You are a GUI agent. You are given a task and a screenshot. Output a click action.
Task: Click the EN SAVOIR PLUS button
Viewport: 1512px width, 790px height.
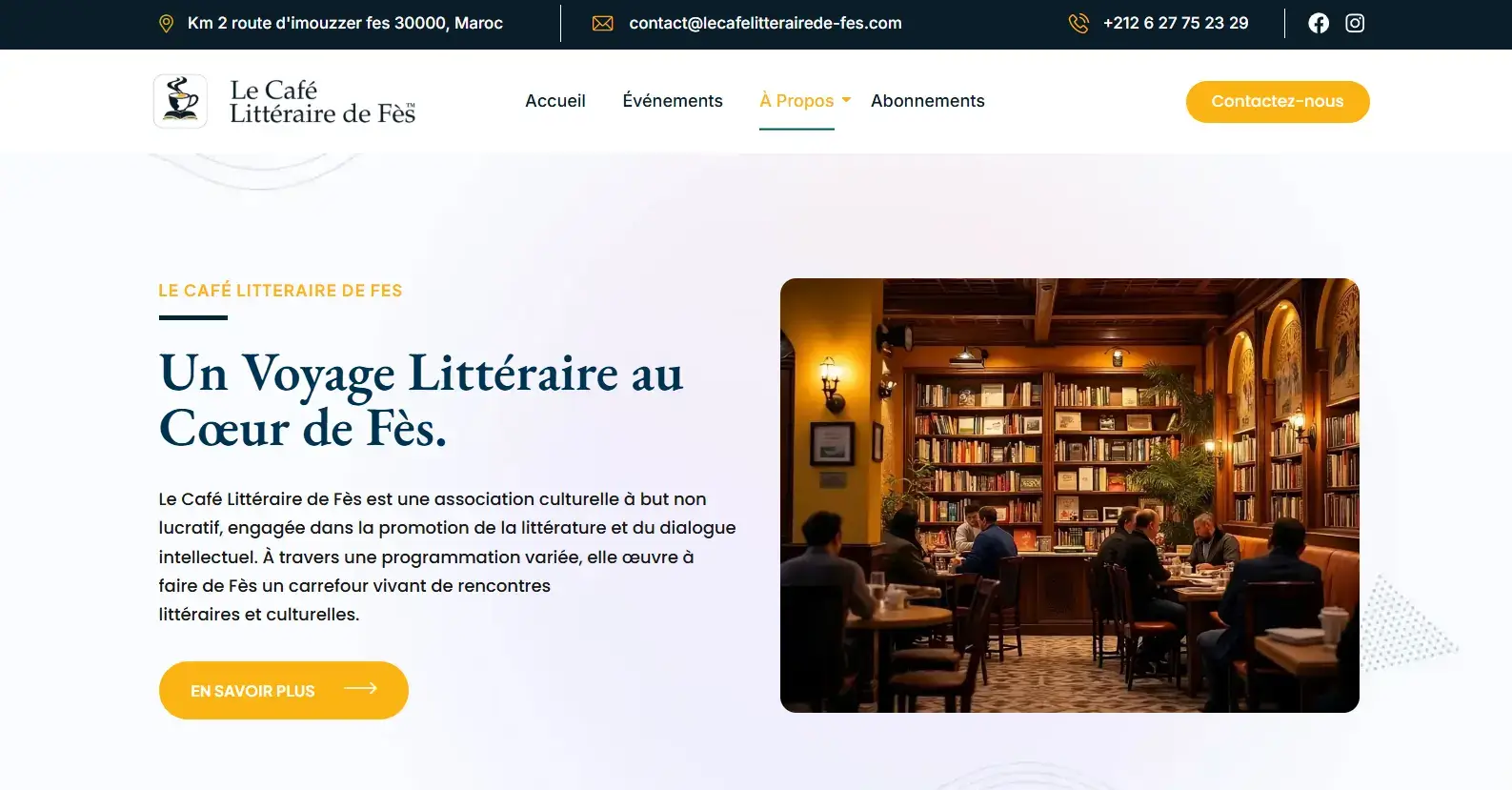284,690
